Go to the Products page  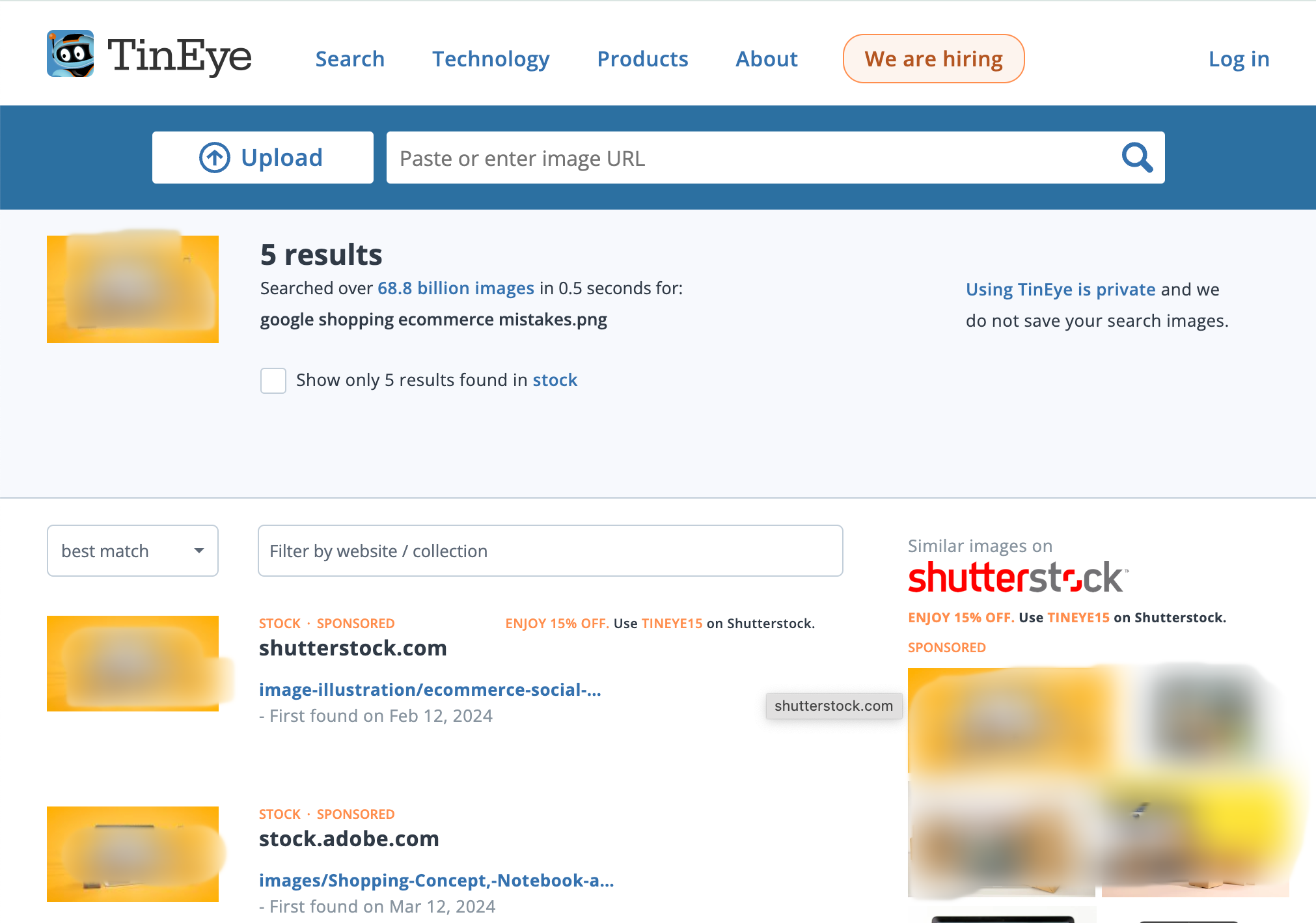642,59
